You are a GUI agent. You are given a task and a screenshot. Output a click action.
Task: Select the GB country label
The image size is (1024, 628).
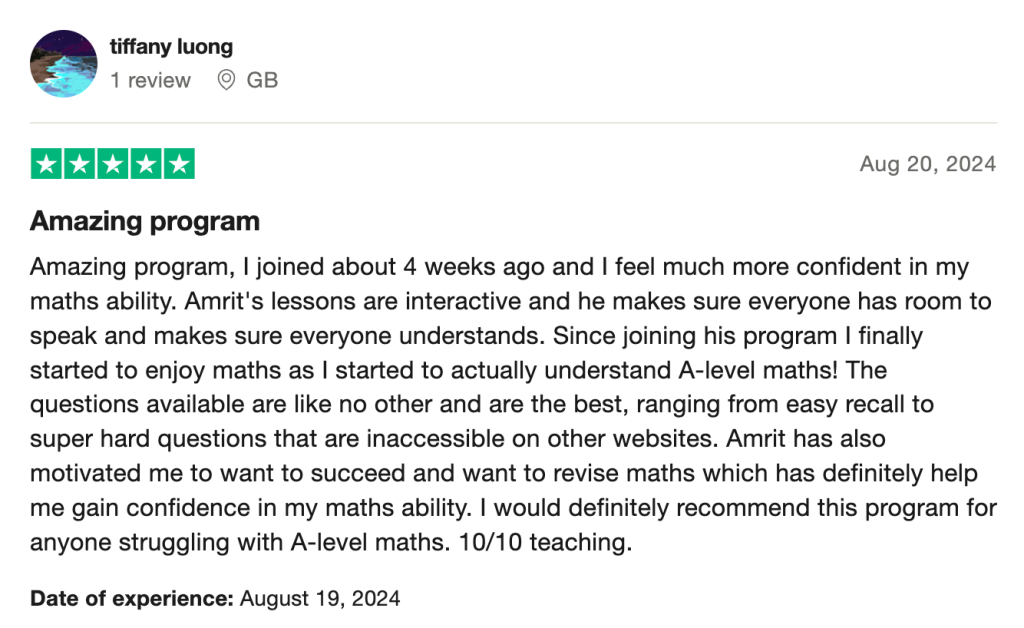[x=262, y=80]
